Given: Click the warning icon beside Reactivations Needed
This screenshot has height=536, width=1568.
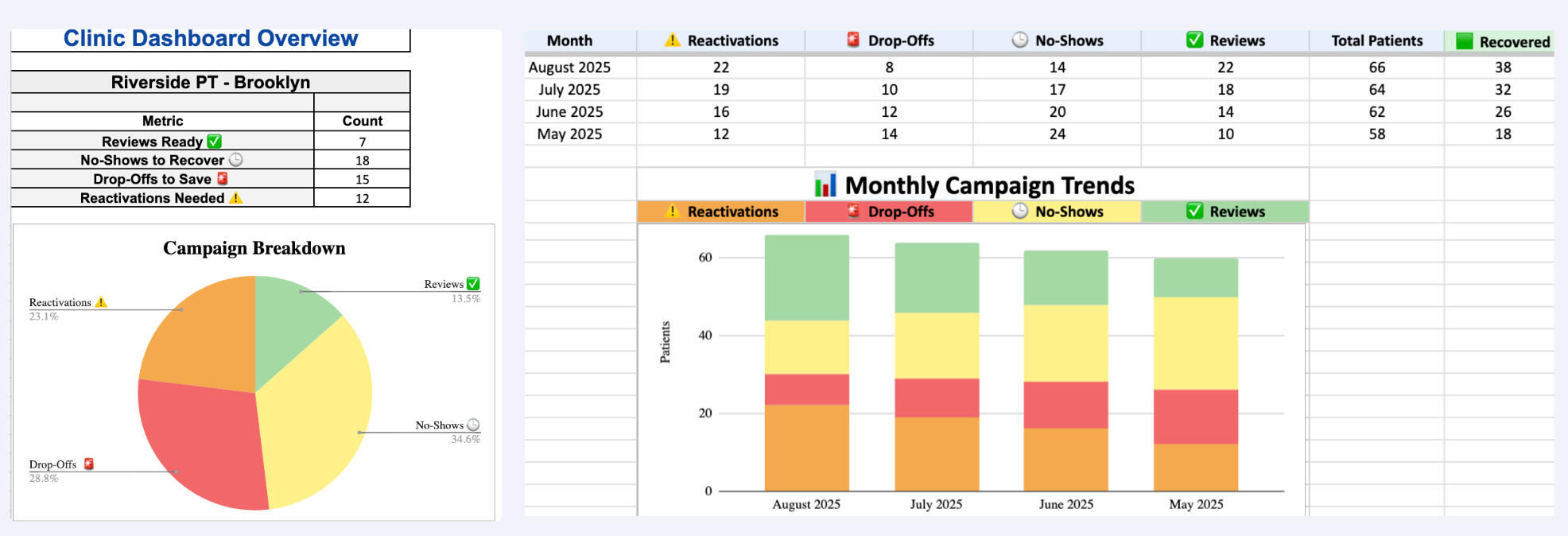Looking at the screenshot, I should (235, 198).
